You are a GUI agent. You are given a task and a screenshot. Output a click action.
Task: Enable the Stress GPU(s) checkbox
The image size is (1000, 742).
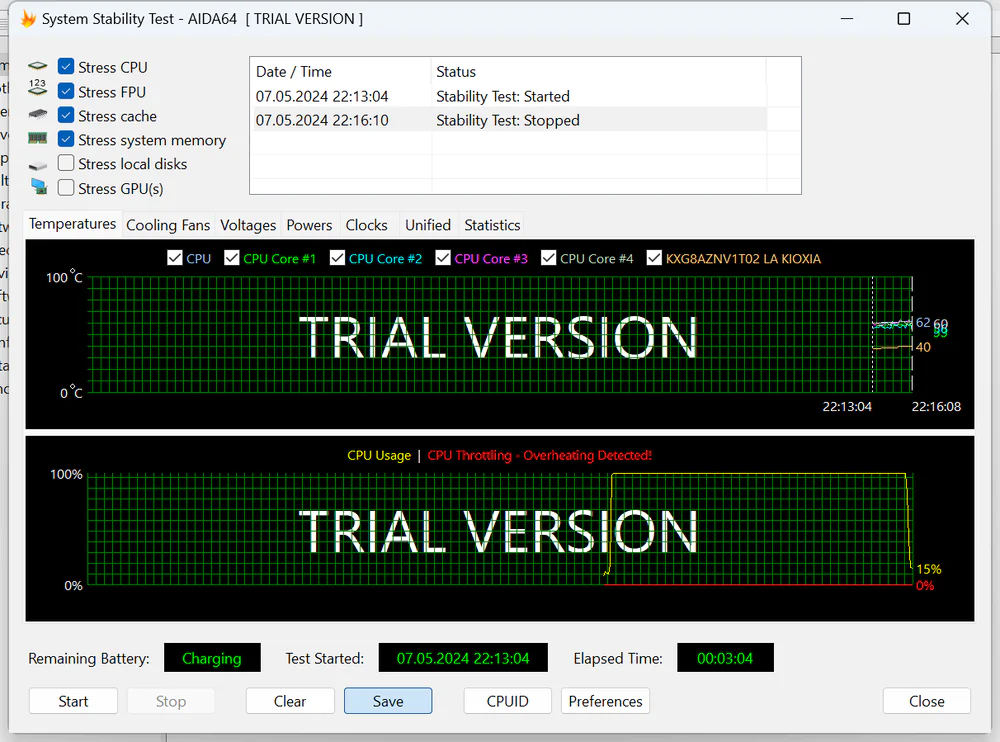click(66, 188)
